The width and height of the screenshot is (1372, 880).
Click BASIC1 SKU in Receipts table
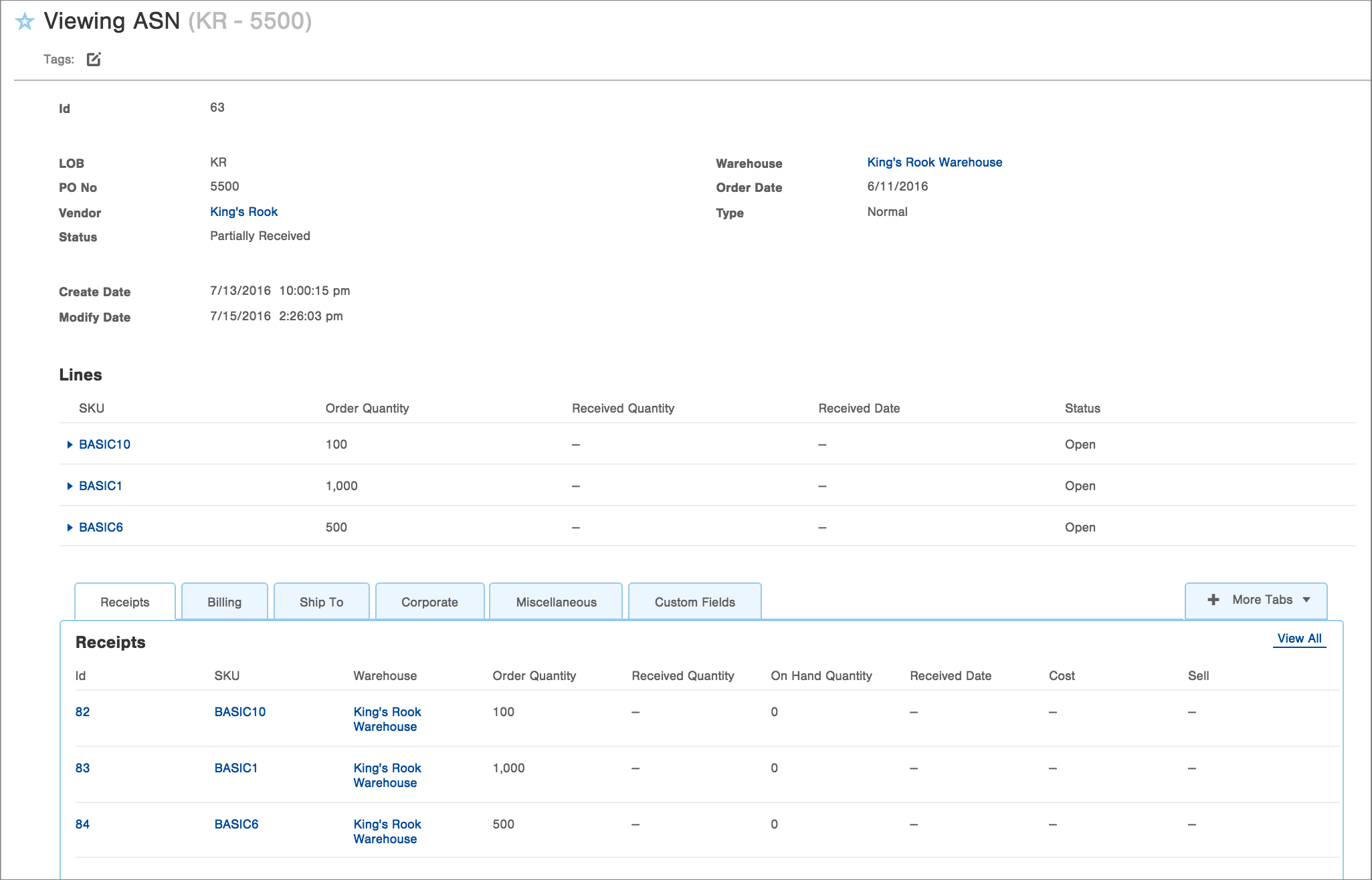click(236, 768)
